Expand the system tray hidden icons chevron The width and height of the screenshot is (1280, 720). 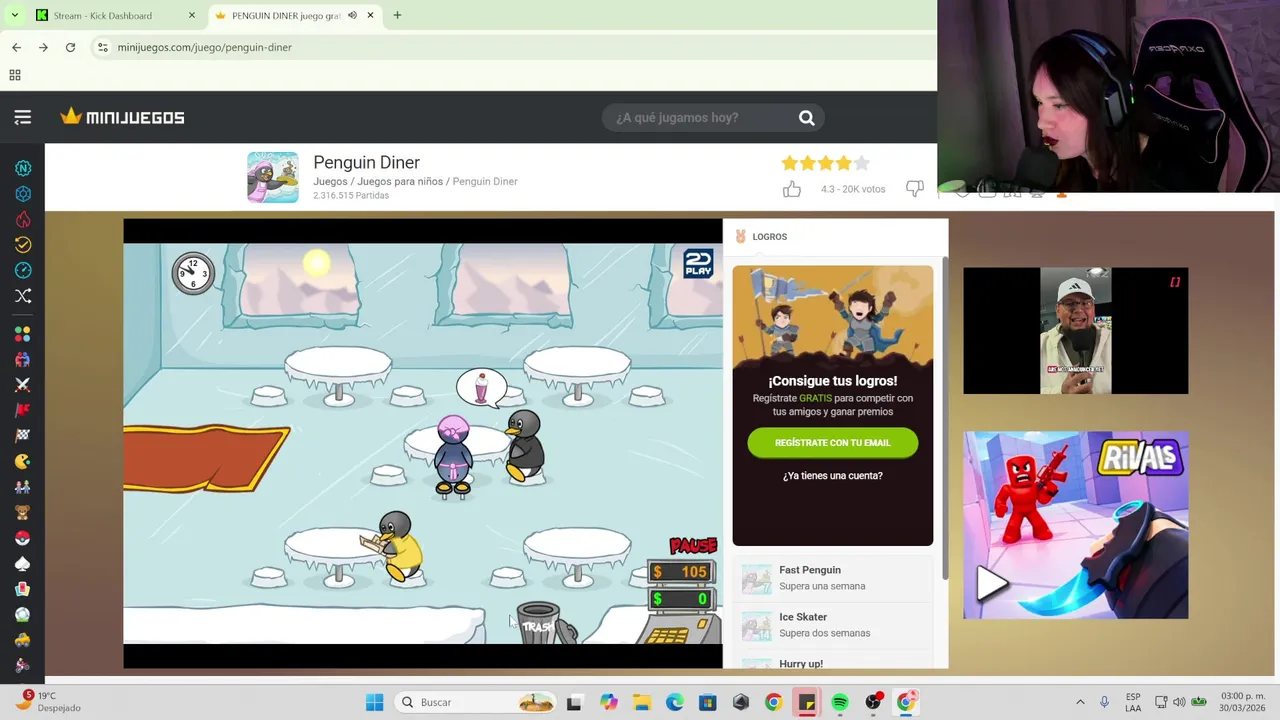click(x=1080, y=702)
